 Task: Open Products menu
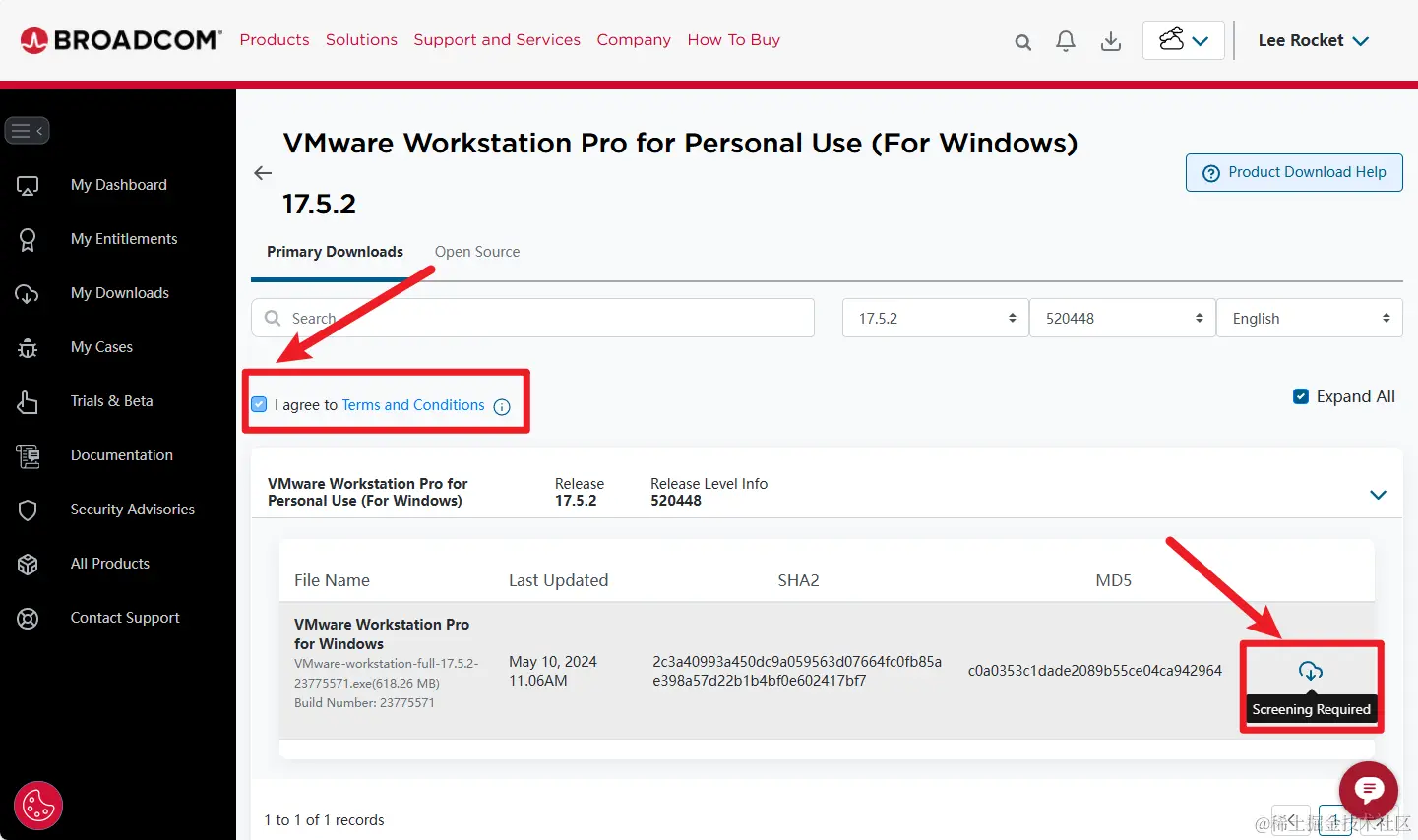coord(275,40)
